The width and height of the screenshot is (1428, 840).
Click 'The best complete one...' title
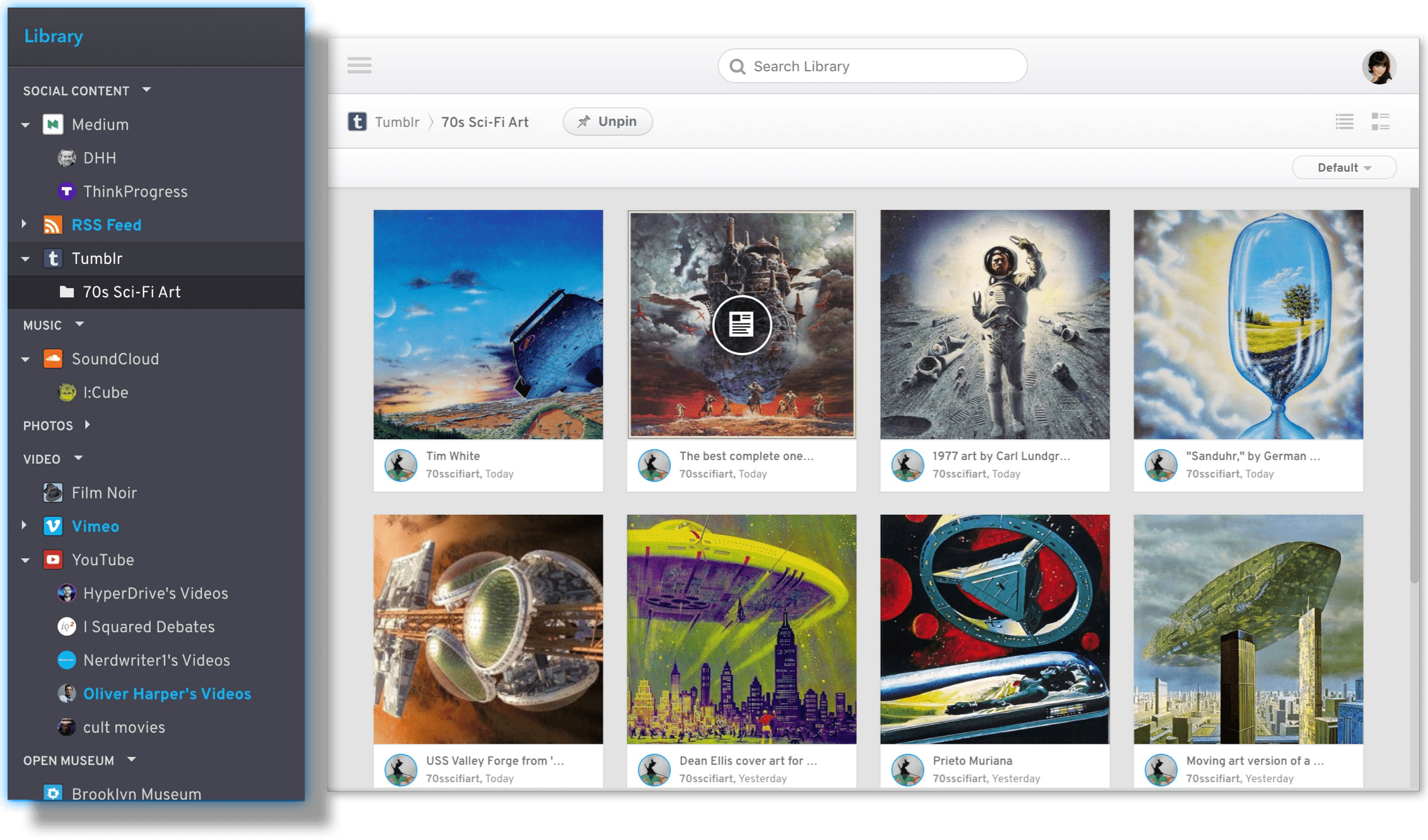click(x=746, y=456)
